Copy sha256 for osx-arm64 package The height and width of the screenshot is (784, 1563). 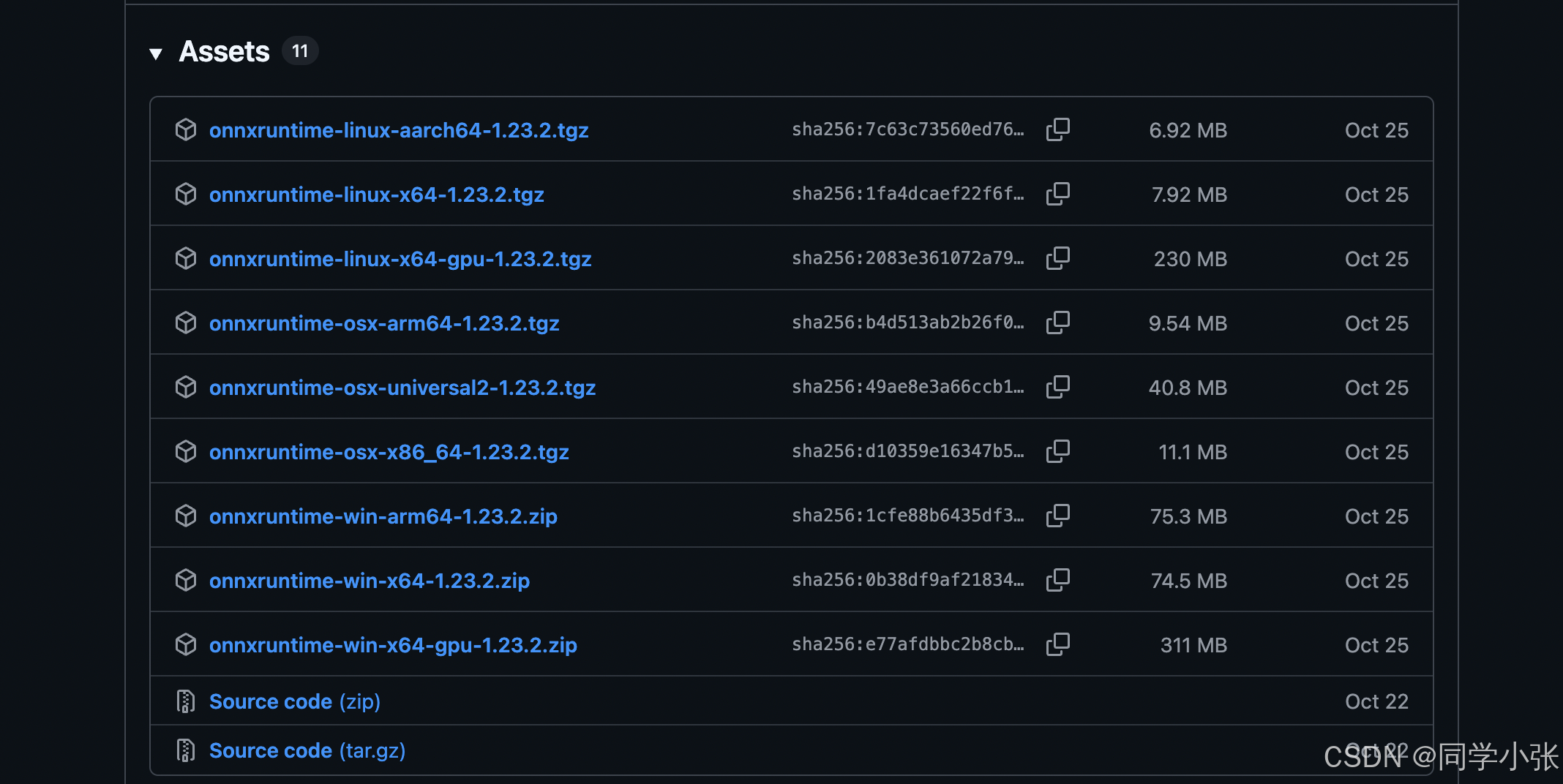pos(1057,323)
